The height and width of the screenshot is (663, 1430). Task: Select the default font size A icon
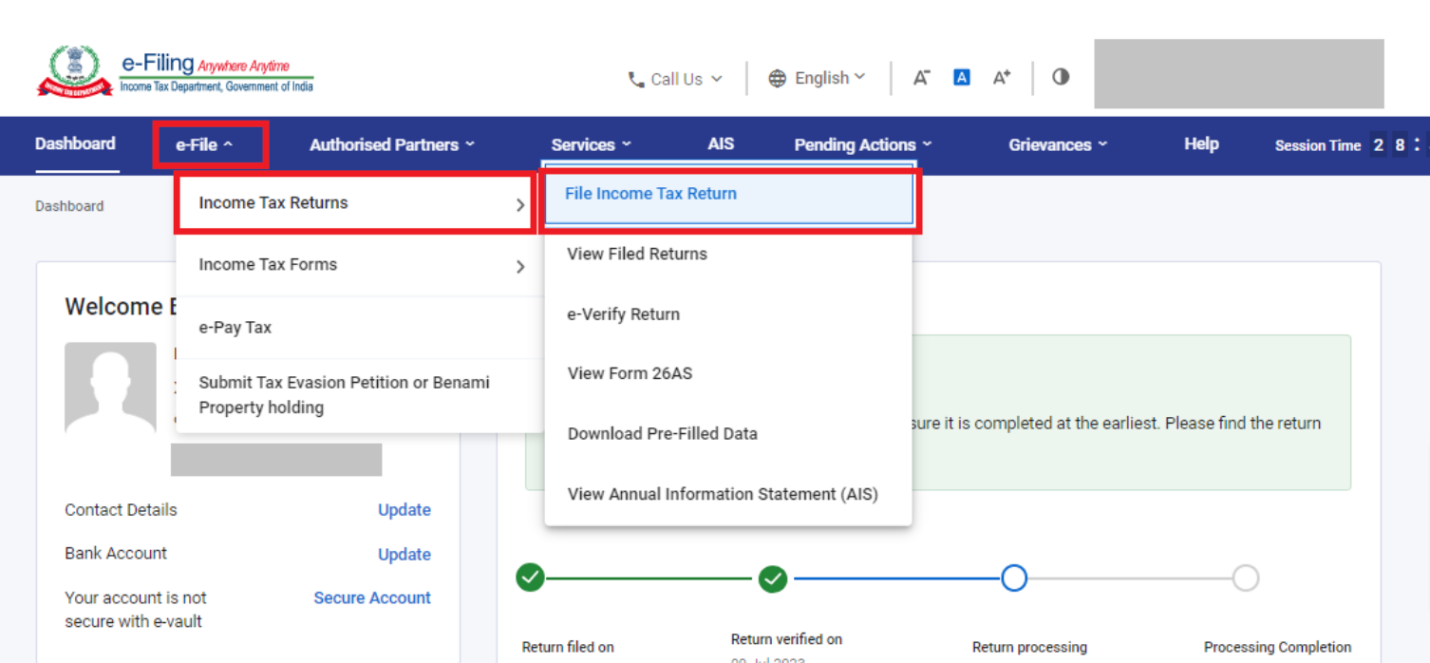(961, 78)
